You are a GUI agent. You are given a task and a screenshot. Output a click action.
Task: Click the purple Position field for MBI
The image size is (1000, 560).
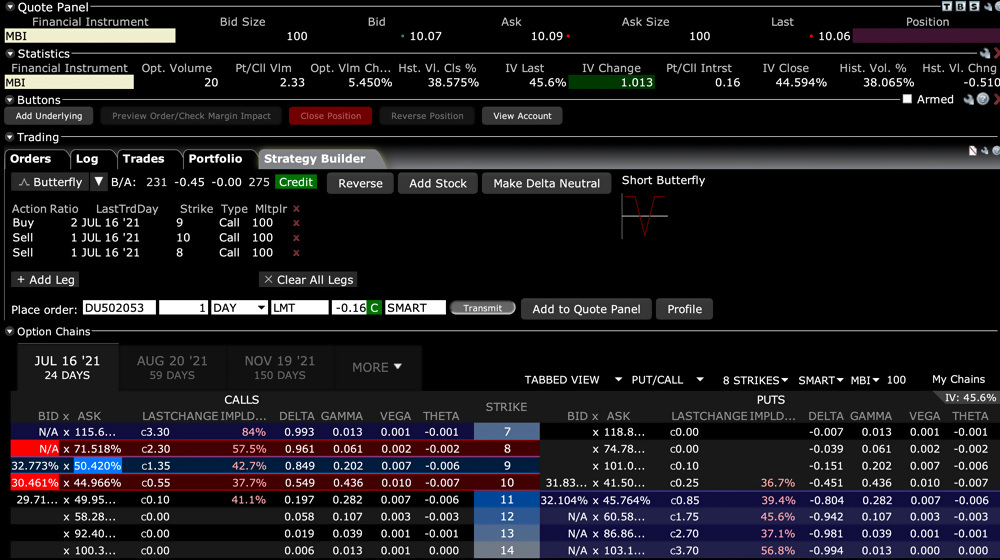pos(925,36)
